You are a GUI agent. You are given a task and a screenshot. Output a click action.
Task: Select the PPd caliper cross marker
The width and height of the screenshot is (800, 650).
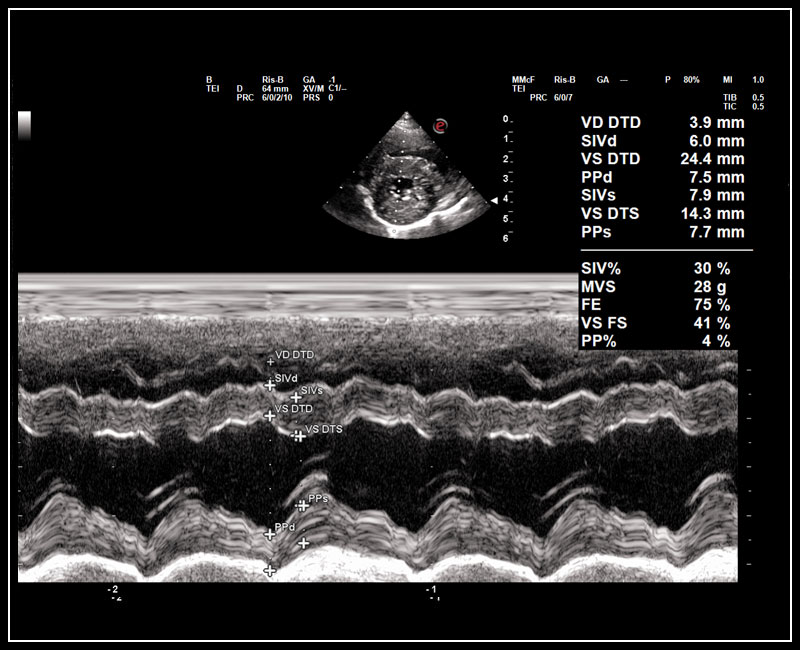(x=269, y=535)
